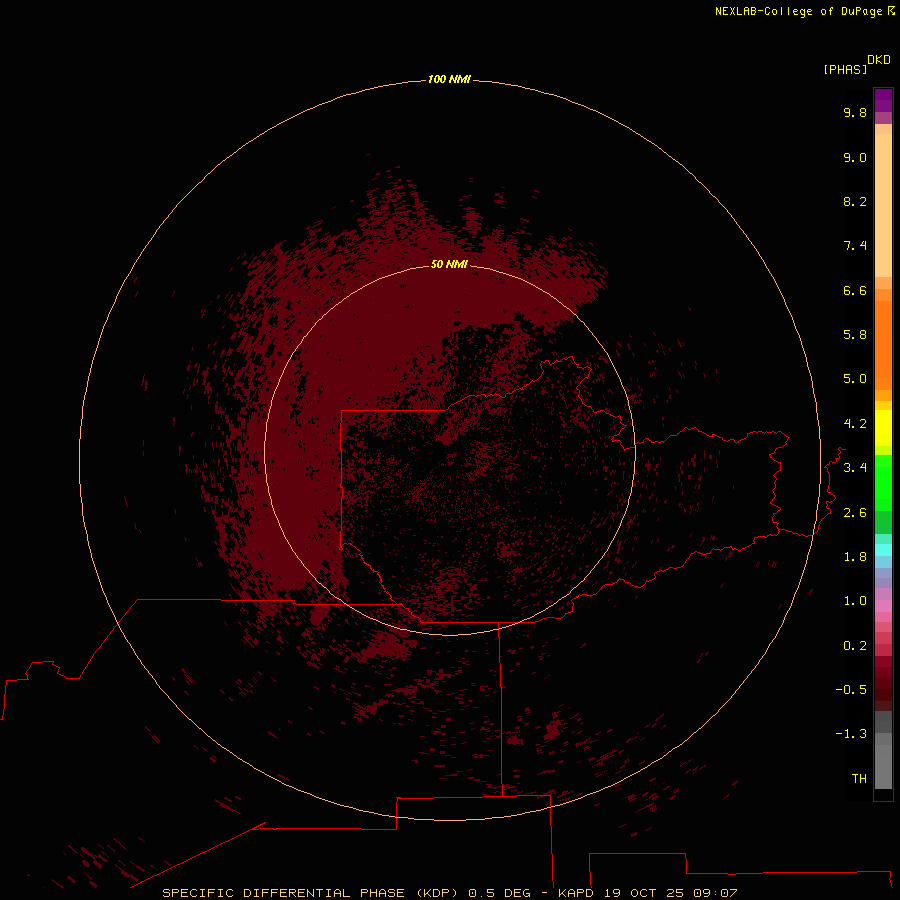
Task: Click the bright green band in the color bar
Action: pos(883,483)
